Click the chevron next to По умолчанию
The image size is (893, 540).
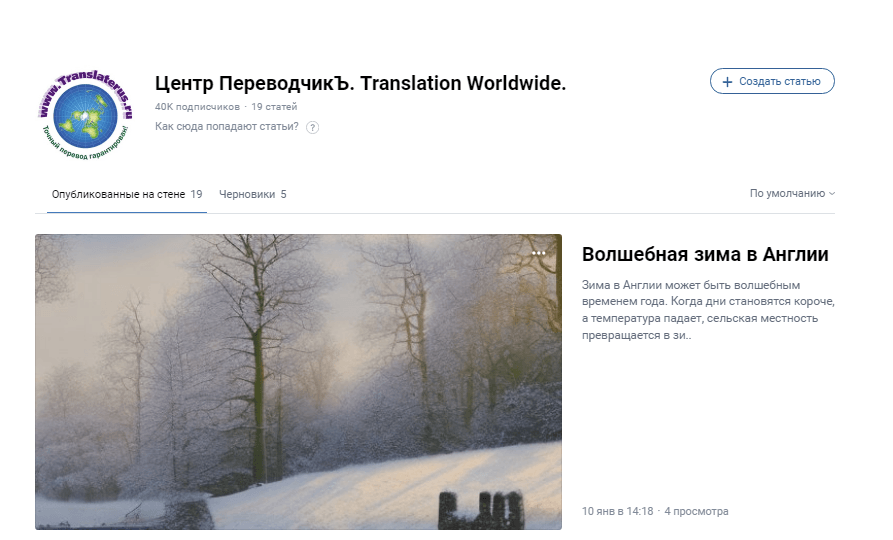832,194
